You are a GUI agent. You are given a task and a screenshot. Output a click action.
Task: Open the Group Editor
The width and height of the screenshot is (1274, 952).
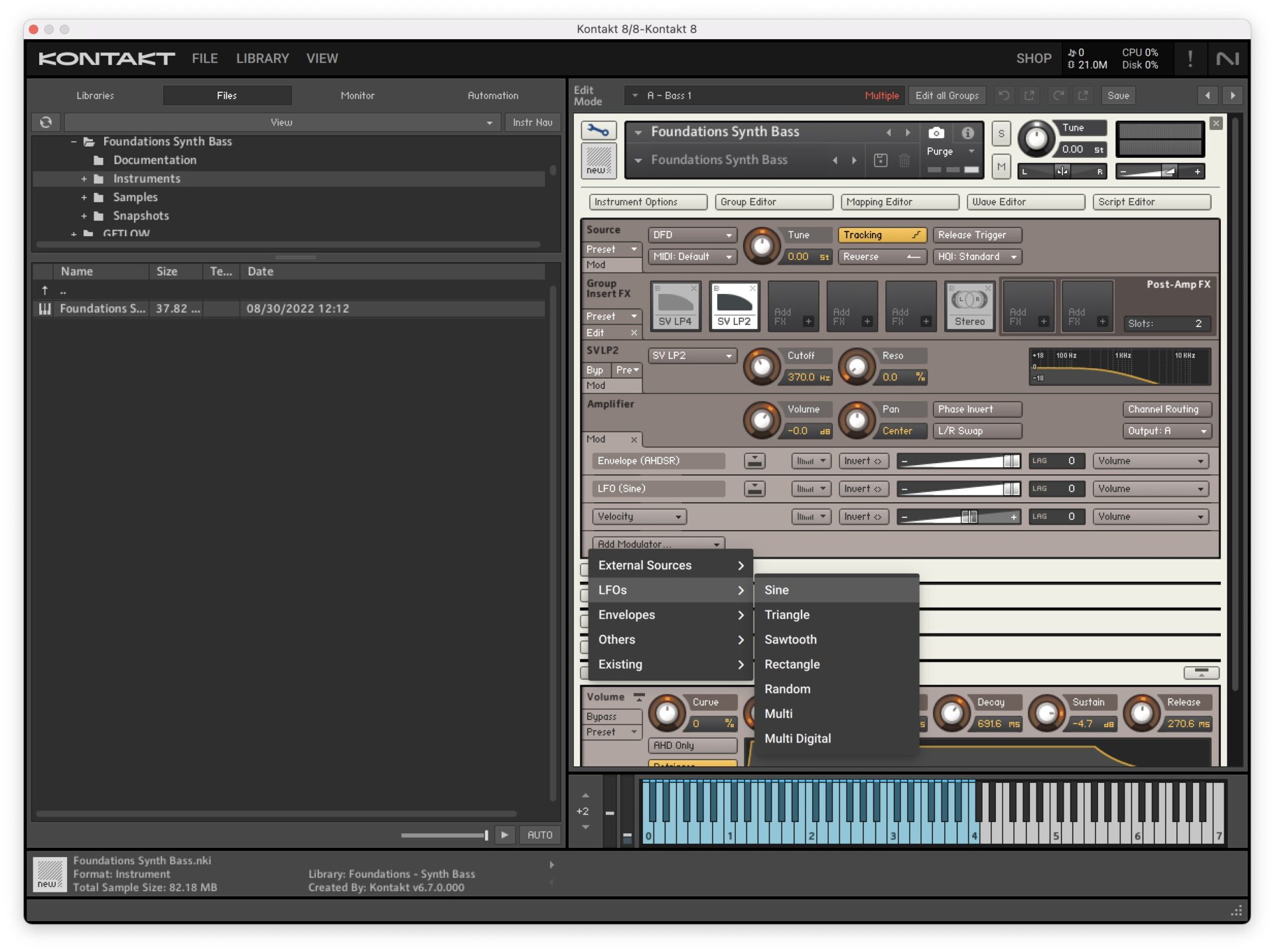[x=774, y=202]
